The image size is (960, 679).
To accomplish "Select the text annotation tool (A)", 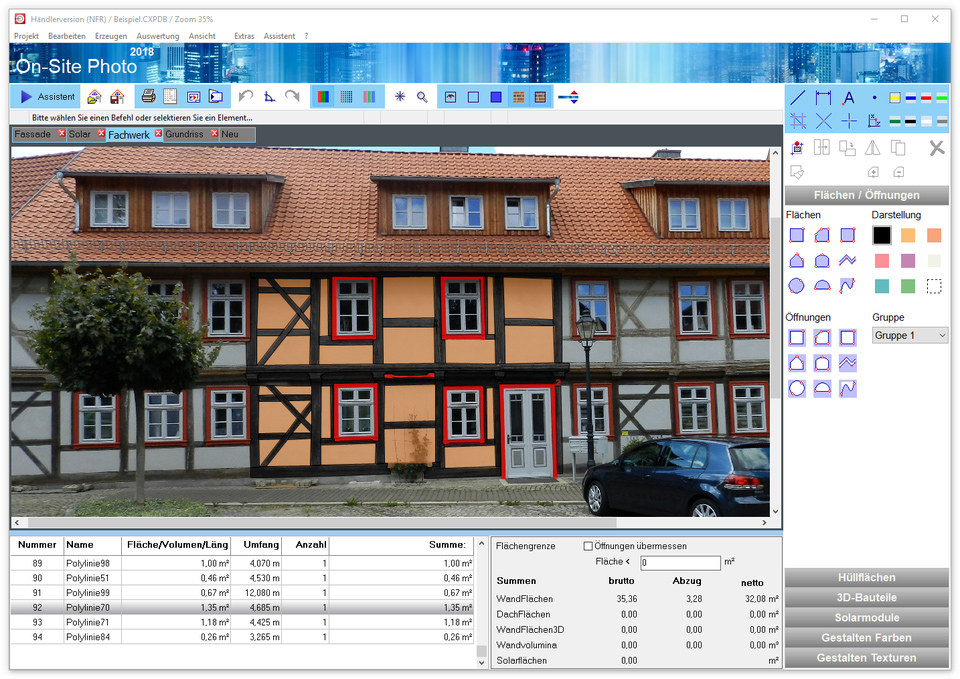I will tap(848, 98).
